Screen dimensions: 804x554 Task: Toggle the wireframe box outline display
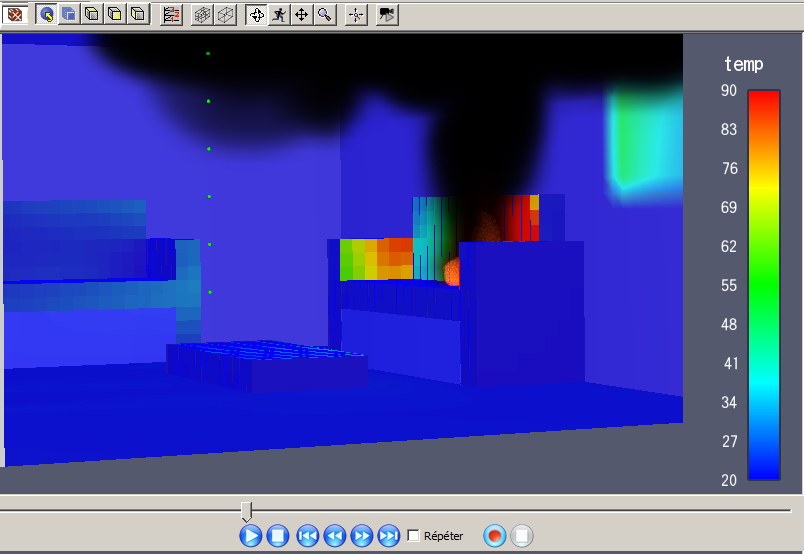click(225, 15)
